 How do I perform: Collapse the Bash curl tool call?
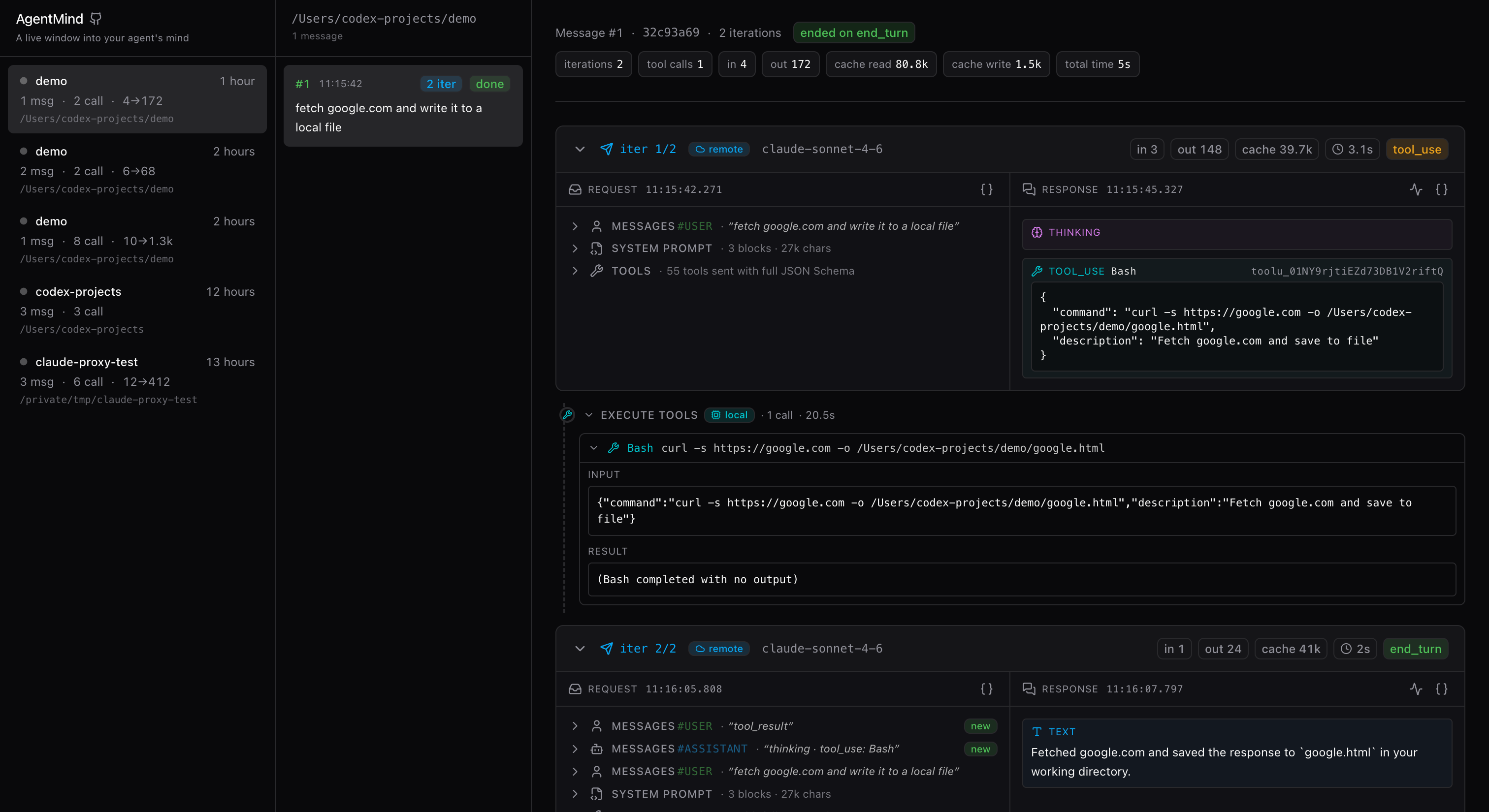(x=594, y=448)
